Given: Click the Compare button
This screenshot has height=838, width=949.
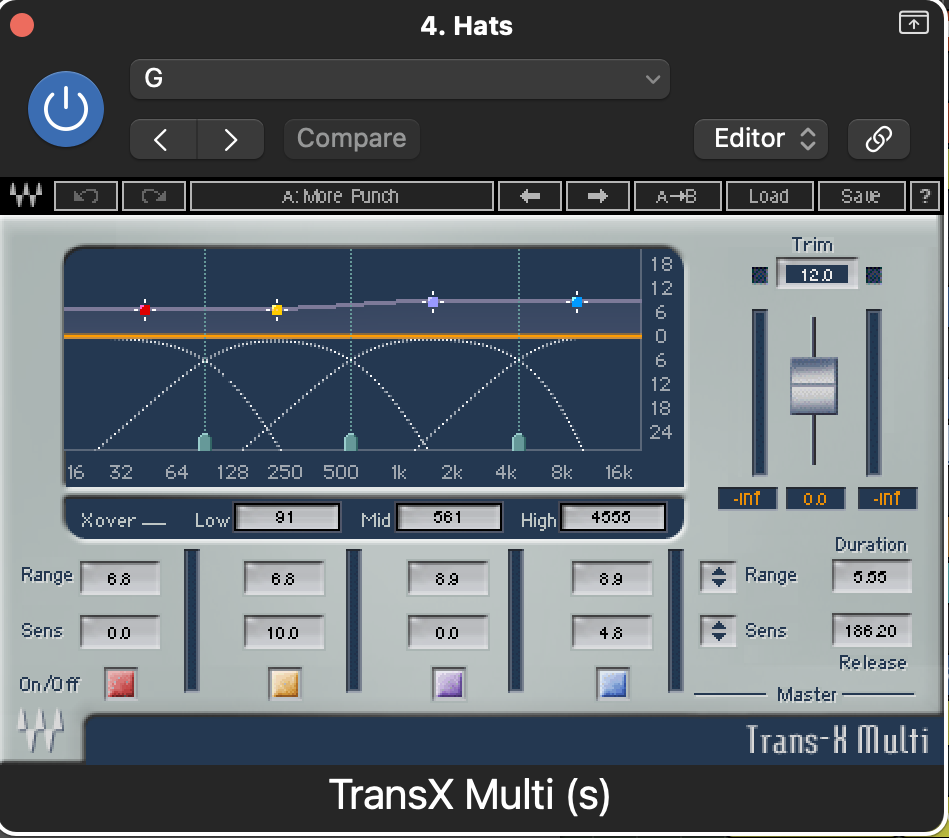Looking at the screenshot, I should [351, 139].
